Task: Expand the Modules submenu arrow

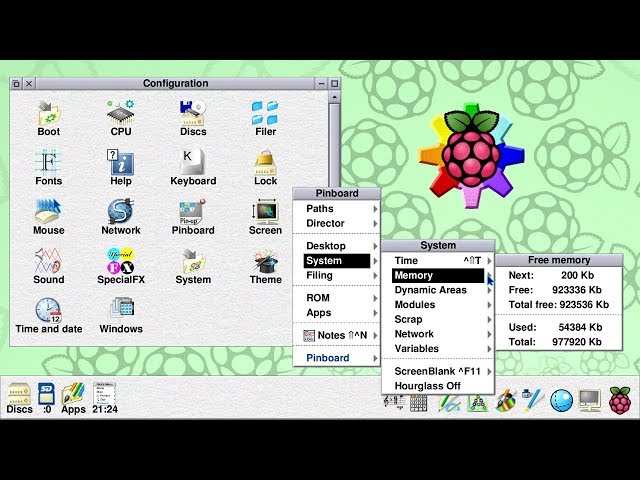Action: click(x=489, y=305)
